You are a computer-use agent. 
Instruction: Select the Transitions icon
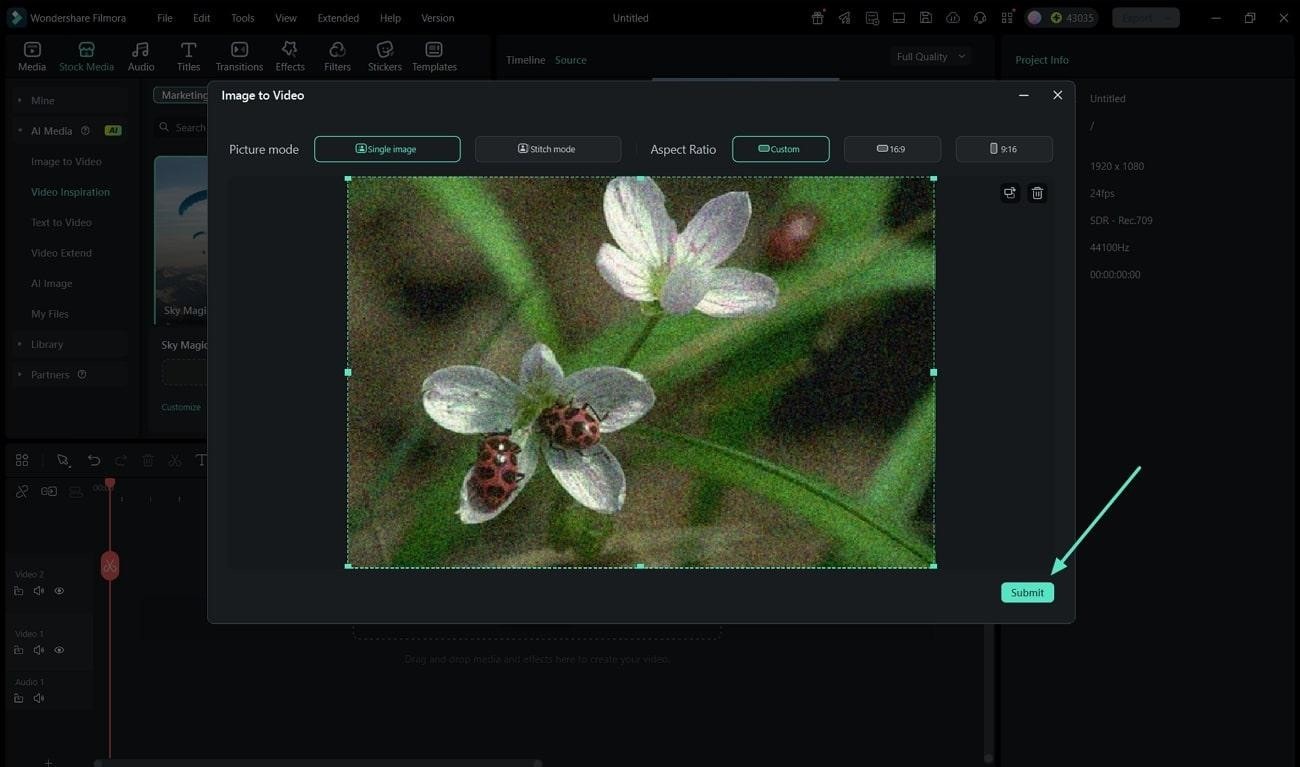pos(239,53)
